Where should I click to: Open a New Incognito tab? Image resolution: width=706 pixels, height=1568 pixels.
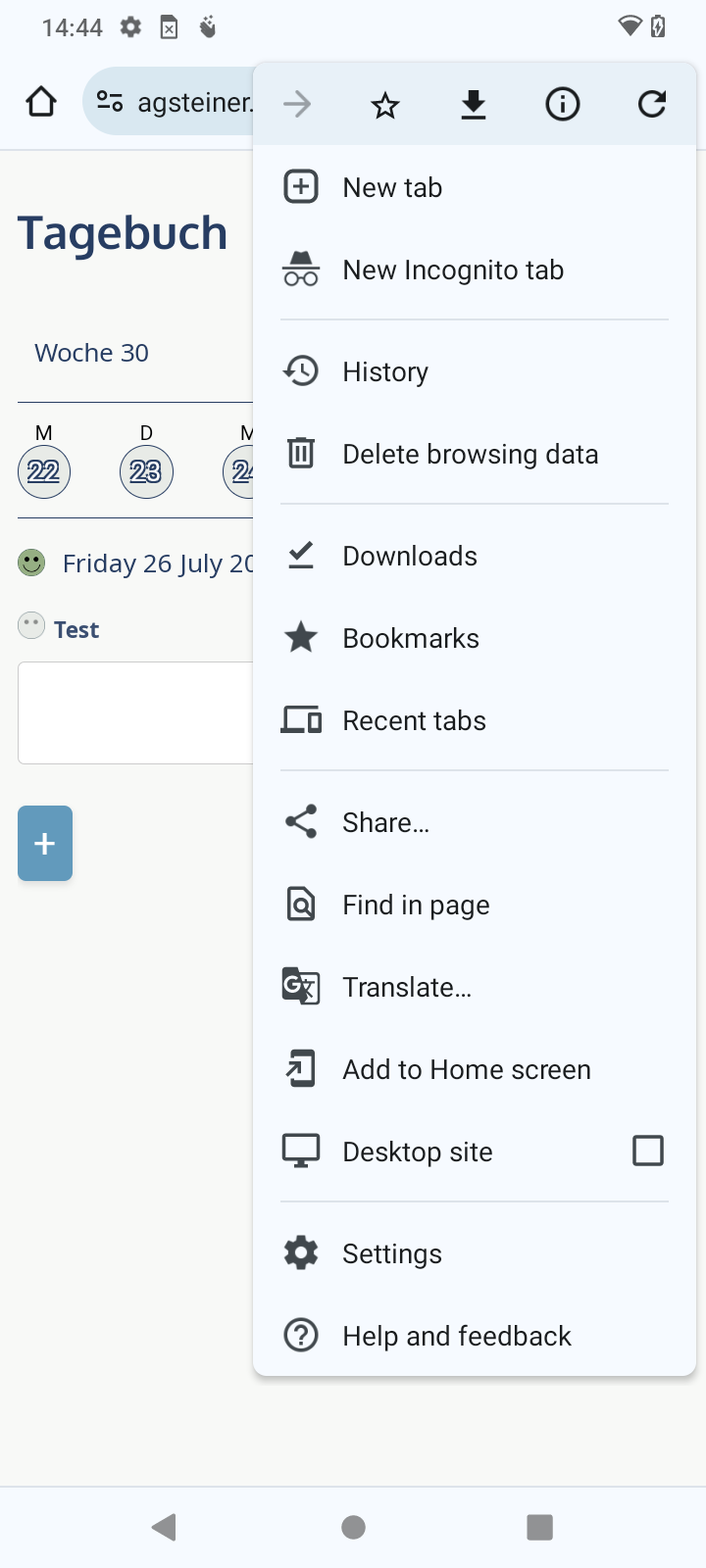[x=453, y=270]
